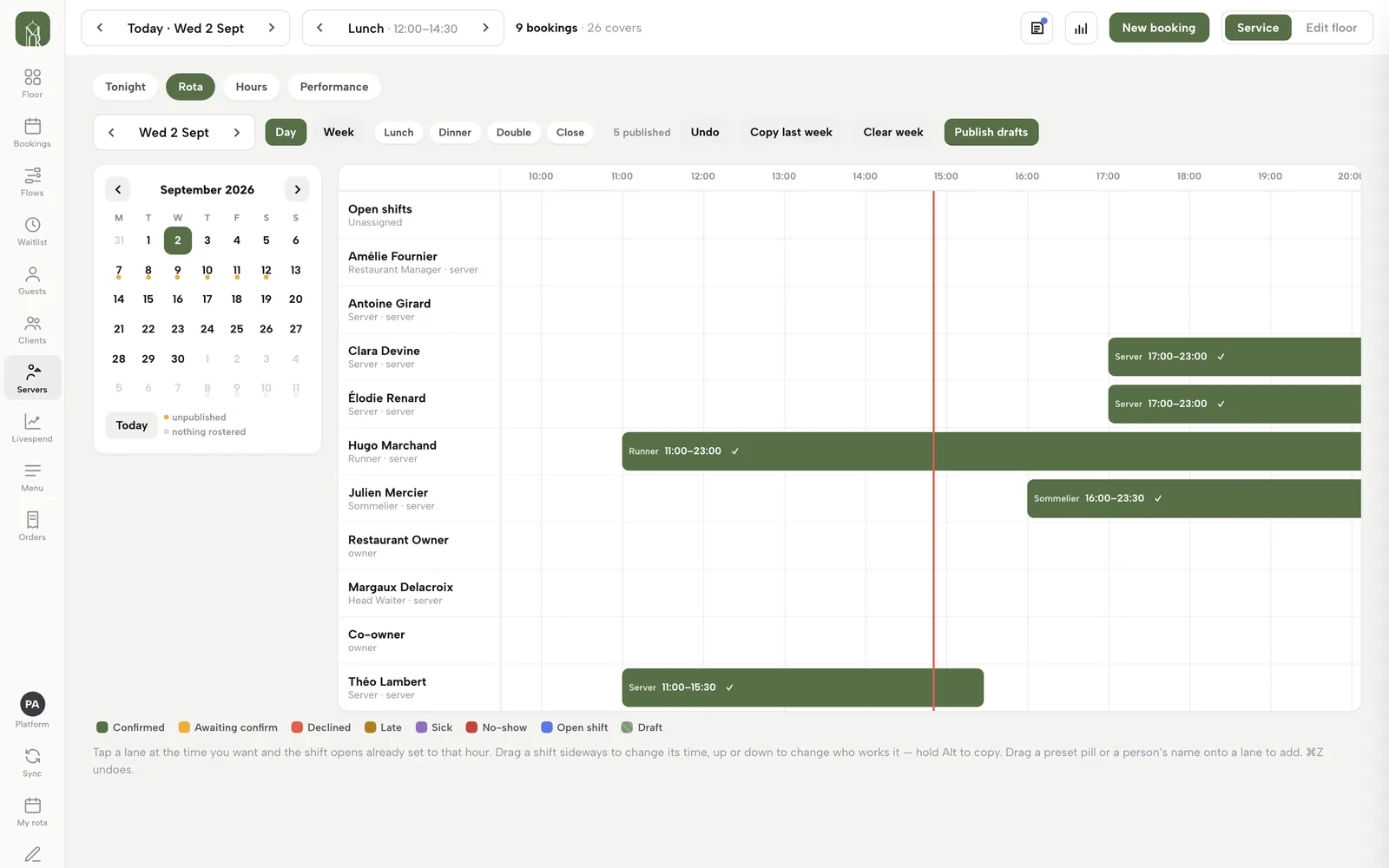Open Clients in the sidebar

tap(32, 330)
